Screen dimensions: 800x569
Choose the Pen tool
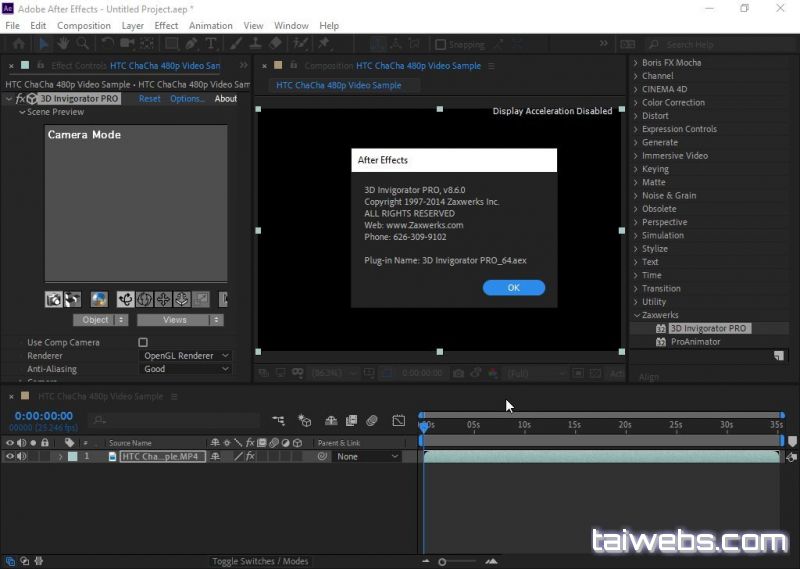click(191, 44)
